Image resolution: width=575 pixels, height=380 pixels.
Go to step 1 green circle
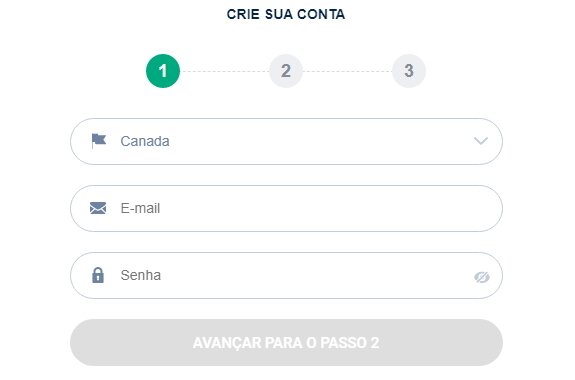pyautogui.click(x=163, y=71)
